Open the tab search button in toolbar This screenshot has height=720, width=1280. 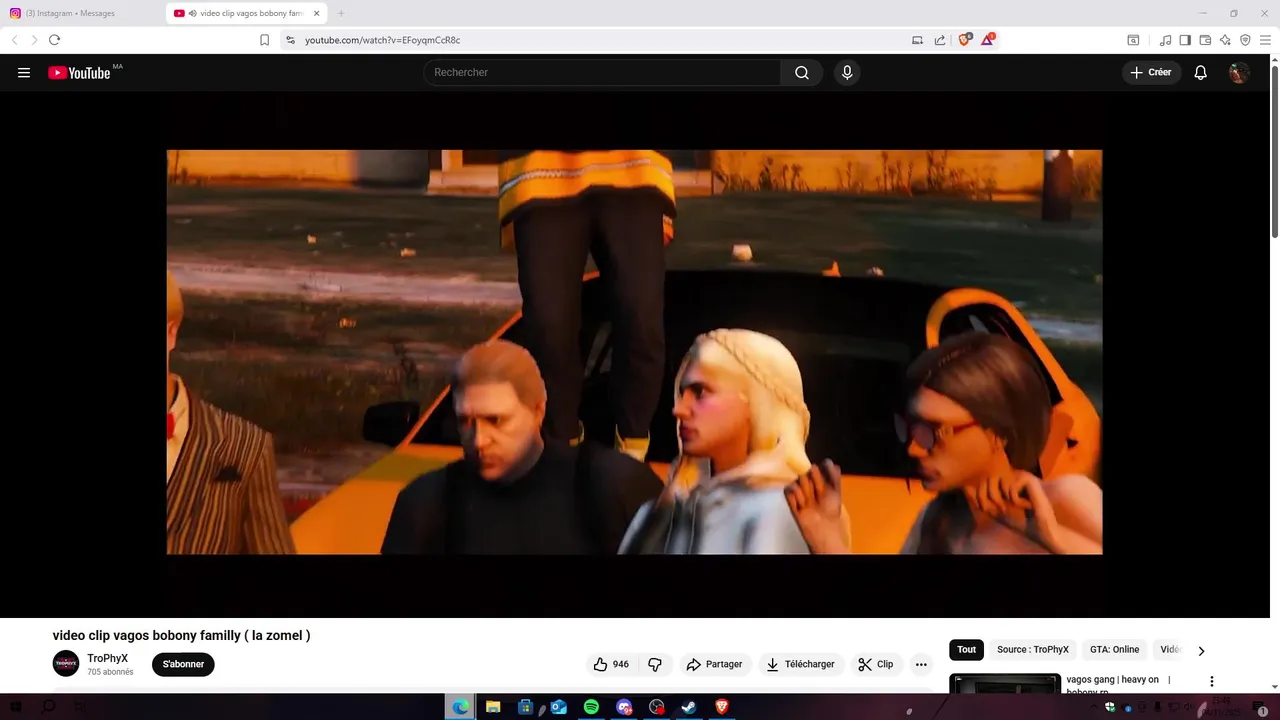coord(1133,40)
